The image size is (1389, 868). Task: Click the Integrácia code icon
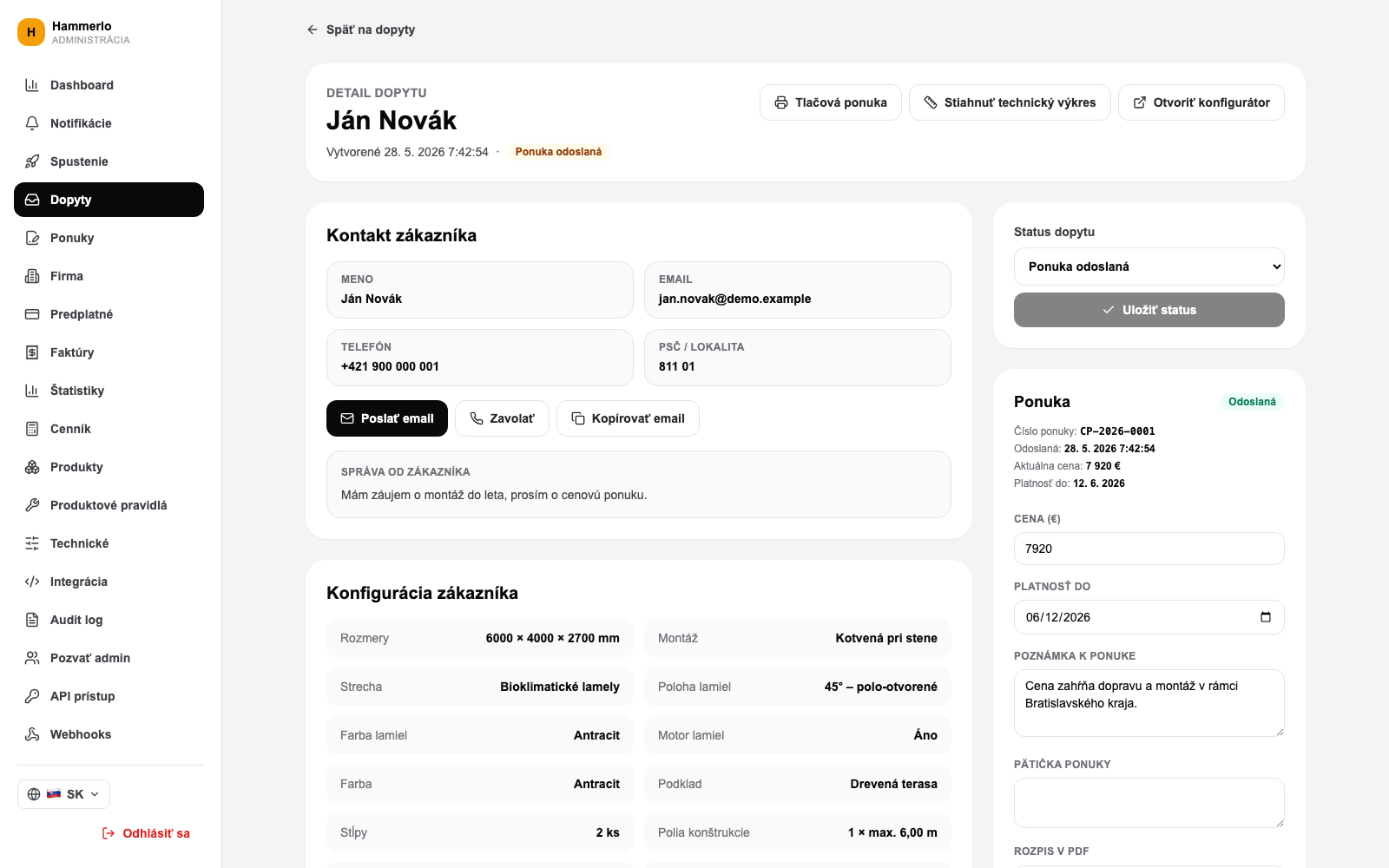click(32, 582)
